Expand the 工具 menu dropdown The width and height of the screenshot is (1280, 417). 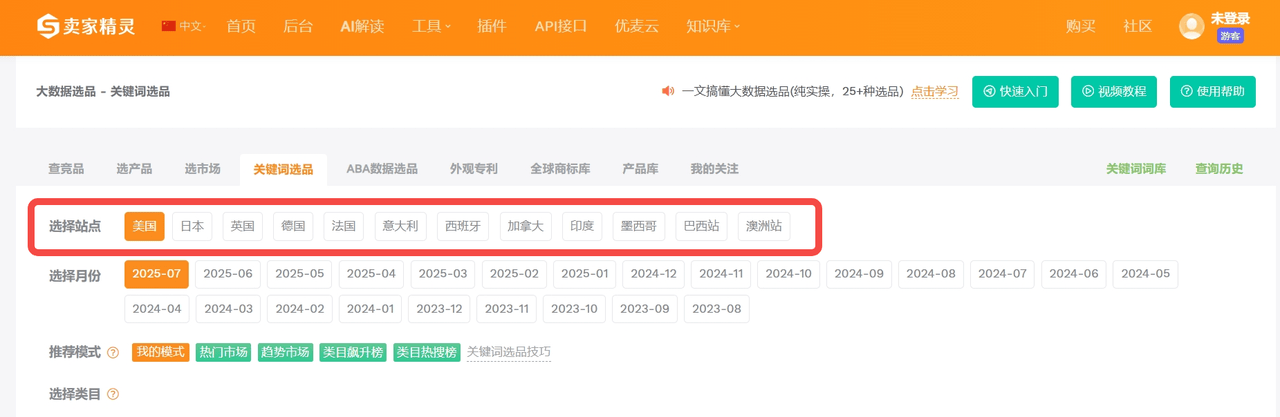point(431,27)
